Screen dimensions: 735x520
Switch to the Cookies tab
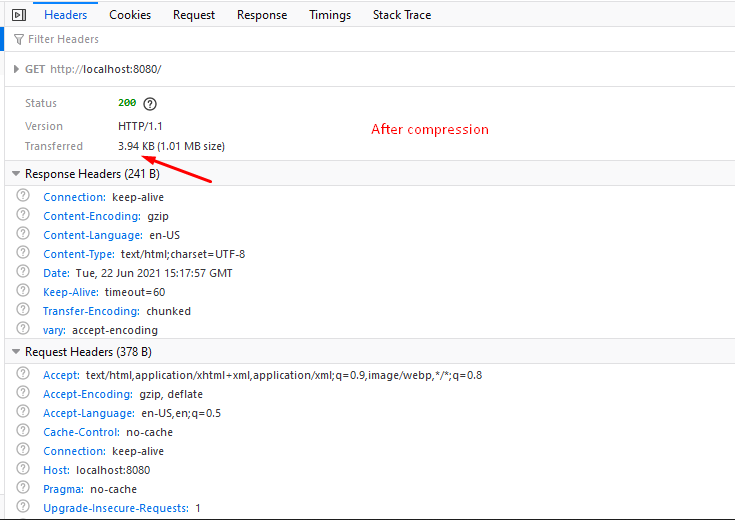pos(130,15)
